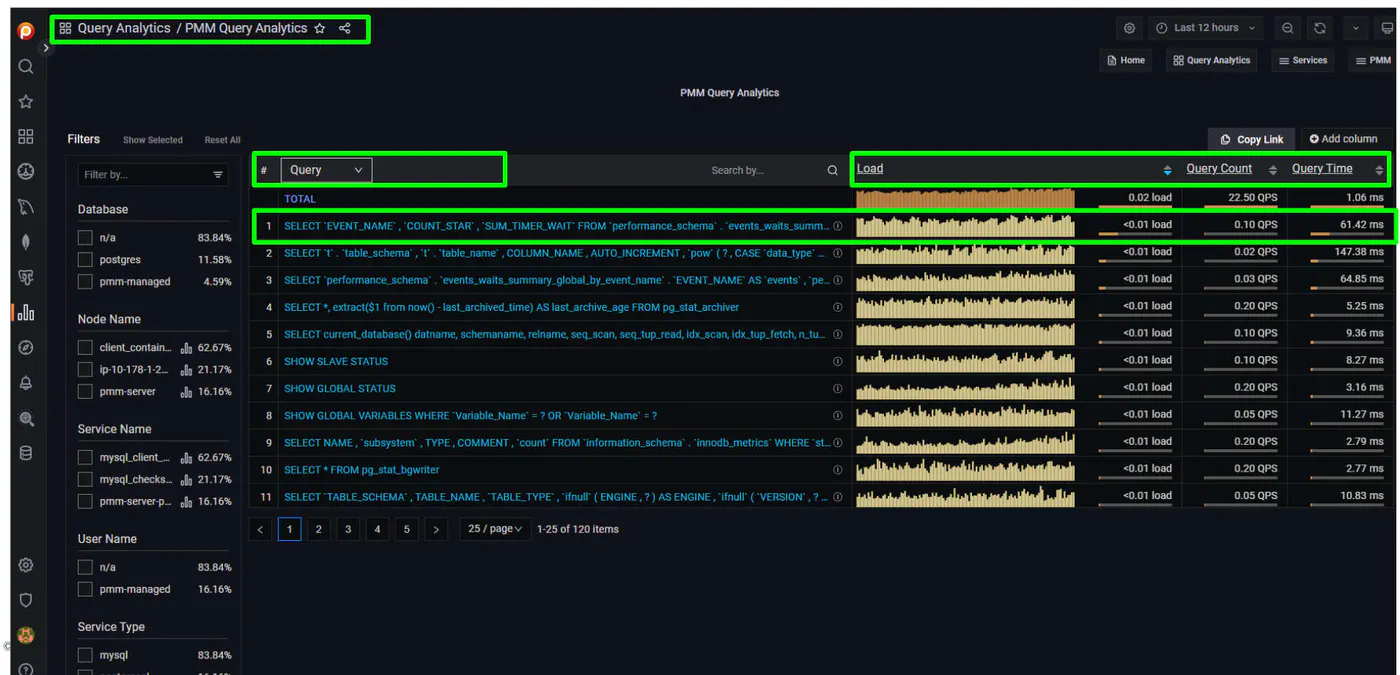Viewport: 1400px width, 675px height.
Task: Open the Alerting bell sidebar icon
Action: (x=26, y=383)
